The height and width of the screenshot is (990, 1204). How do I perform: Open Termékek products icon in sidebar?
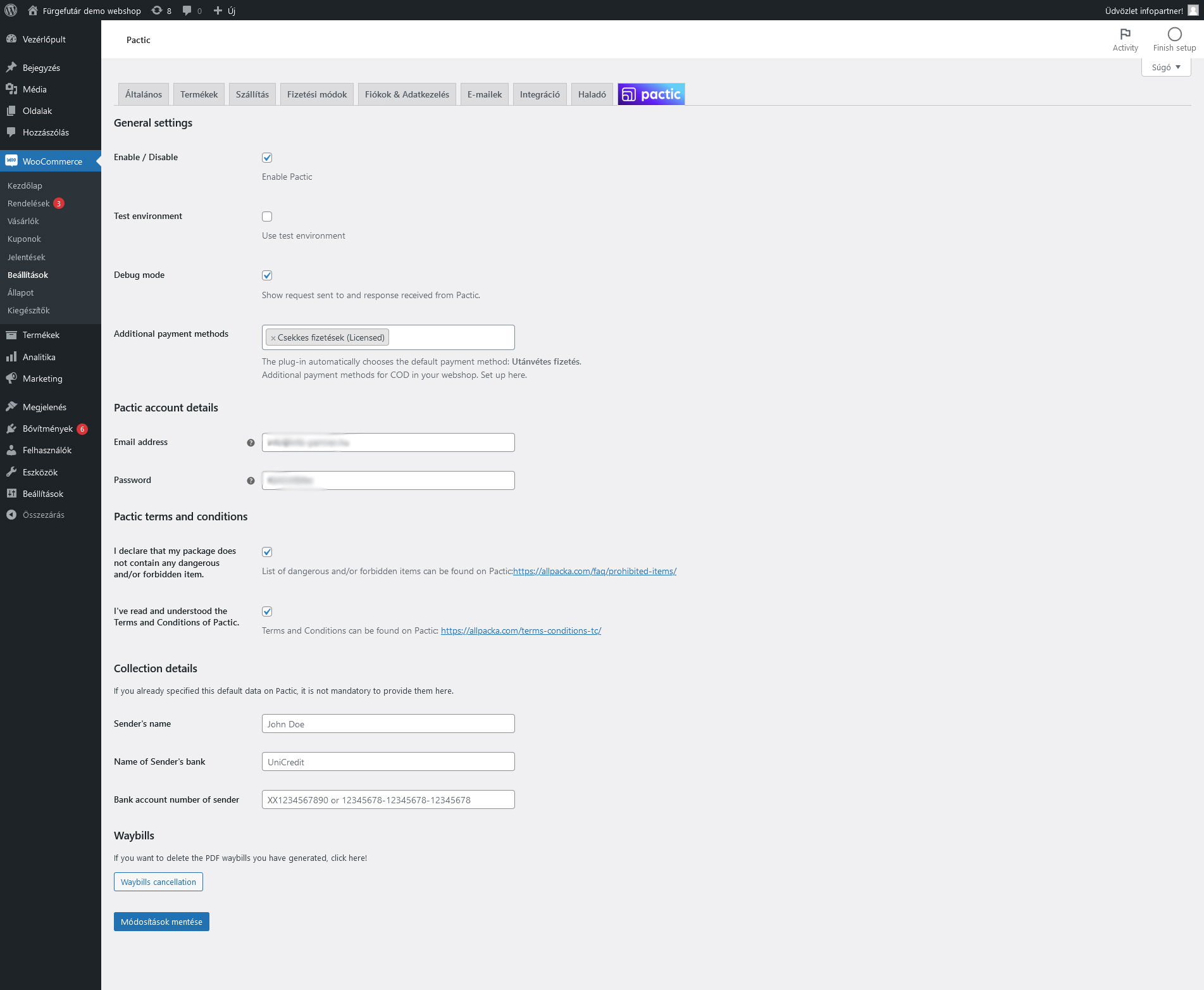point(11,335)
